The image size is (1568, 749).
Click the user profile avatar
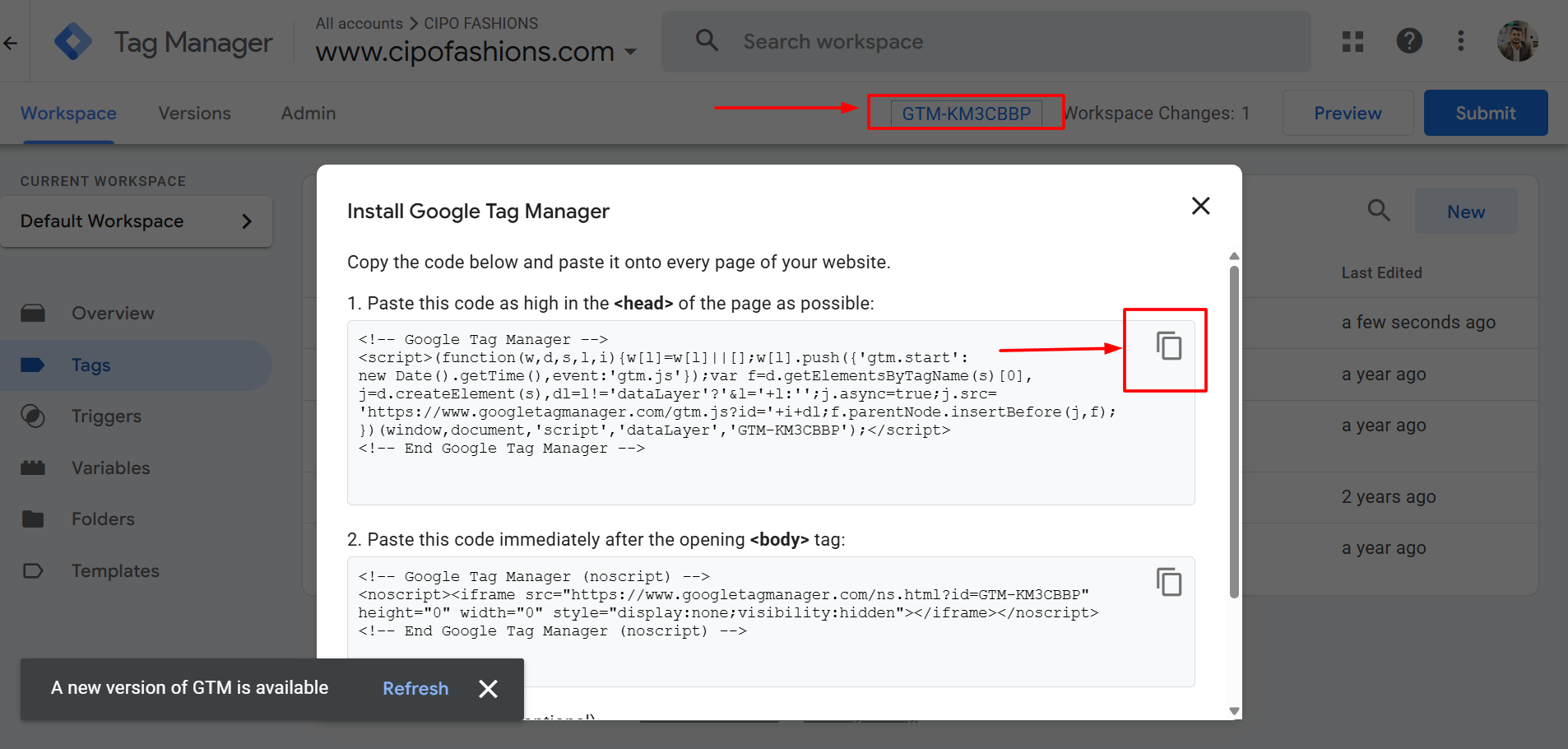click(1517, 41)
